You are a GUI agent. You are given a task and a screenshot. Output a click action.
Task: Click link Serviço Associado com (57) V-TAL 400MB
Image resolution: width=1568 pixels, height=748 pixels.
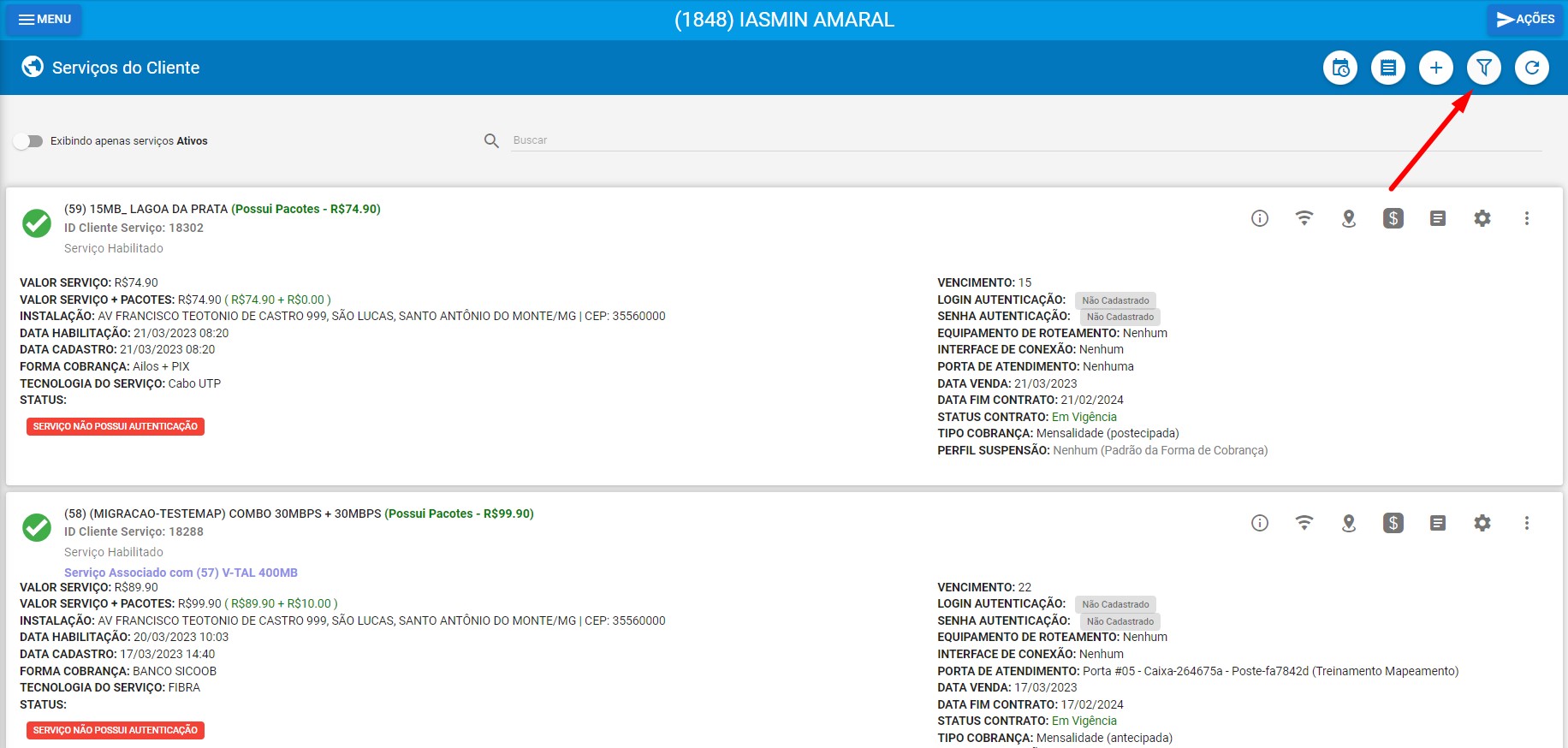click(x=181, y=573)
